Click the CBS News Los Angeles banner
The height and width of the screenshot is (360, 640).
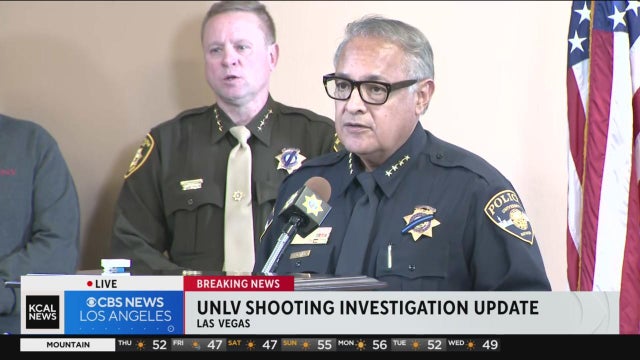124,312
